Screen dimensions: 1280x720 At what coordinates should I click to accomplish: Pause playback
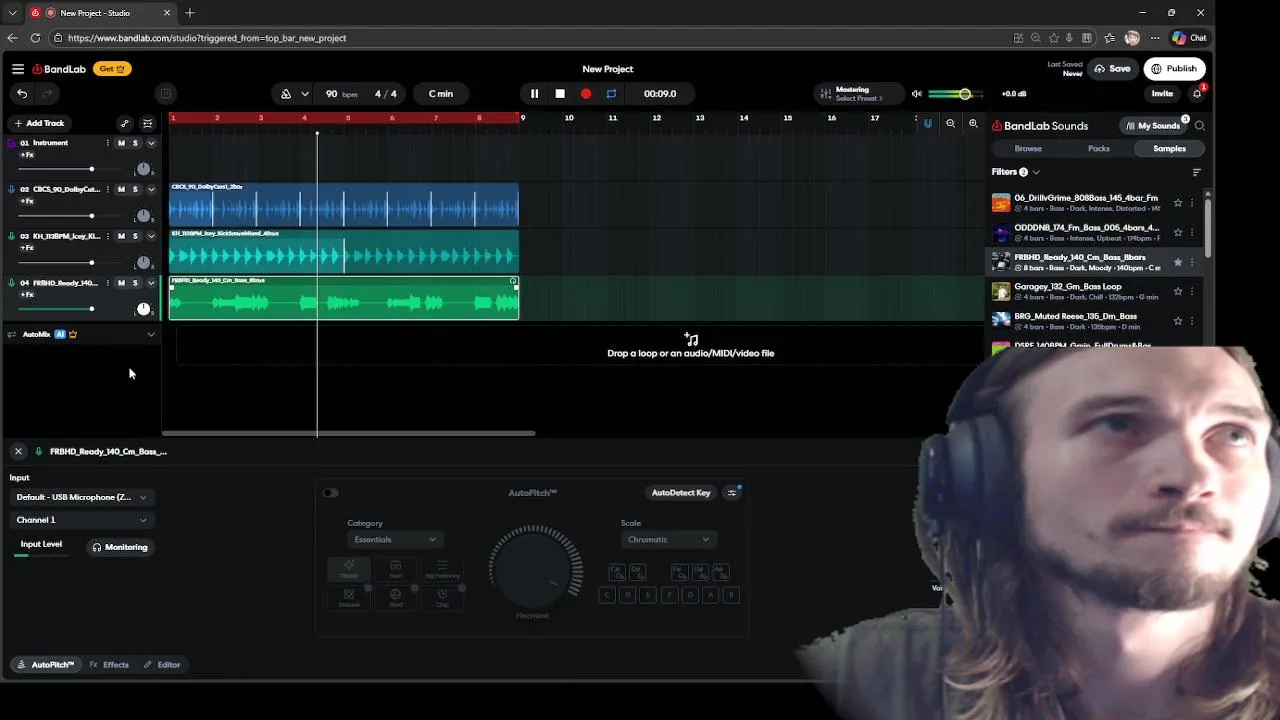[x=534, y=94]
